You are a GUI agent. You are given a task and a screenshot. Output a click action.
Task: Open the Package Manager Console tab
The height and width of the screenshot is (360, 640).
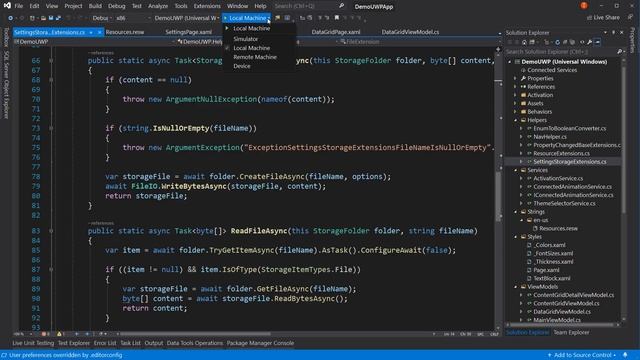(260, 343)
